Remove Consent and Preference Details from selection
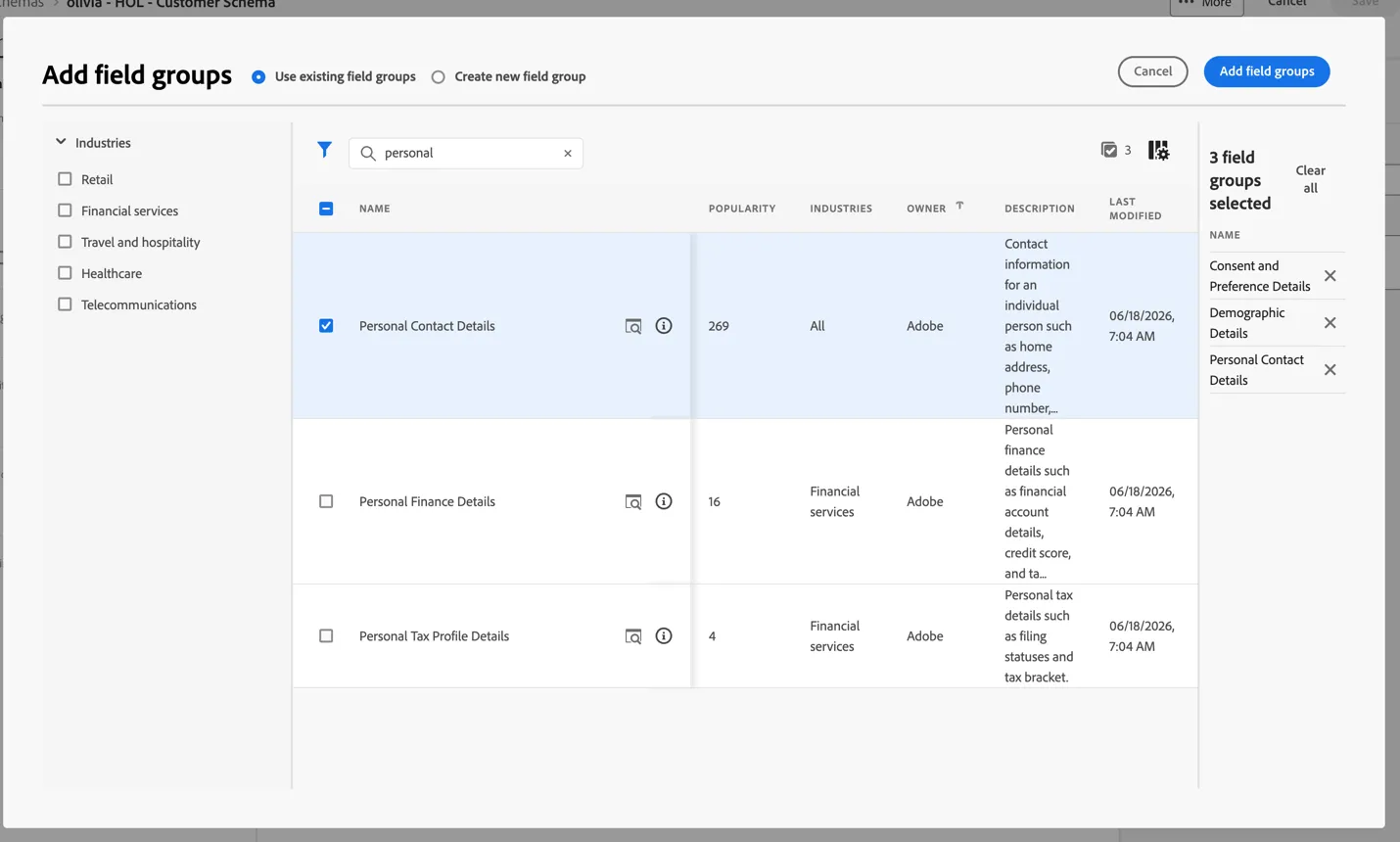 coord(1330,276)
